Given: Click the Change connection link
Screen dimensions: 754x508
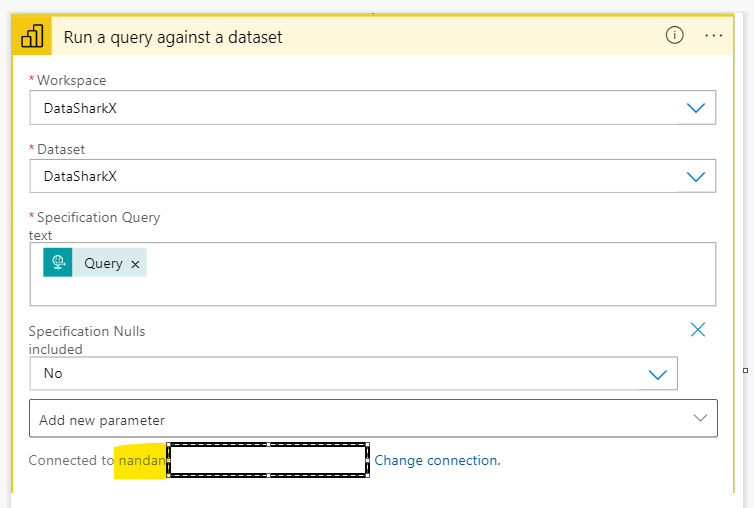Looking at the screenshot, I should [437, 460].
